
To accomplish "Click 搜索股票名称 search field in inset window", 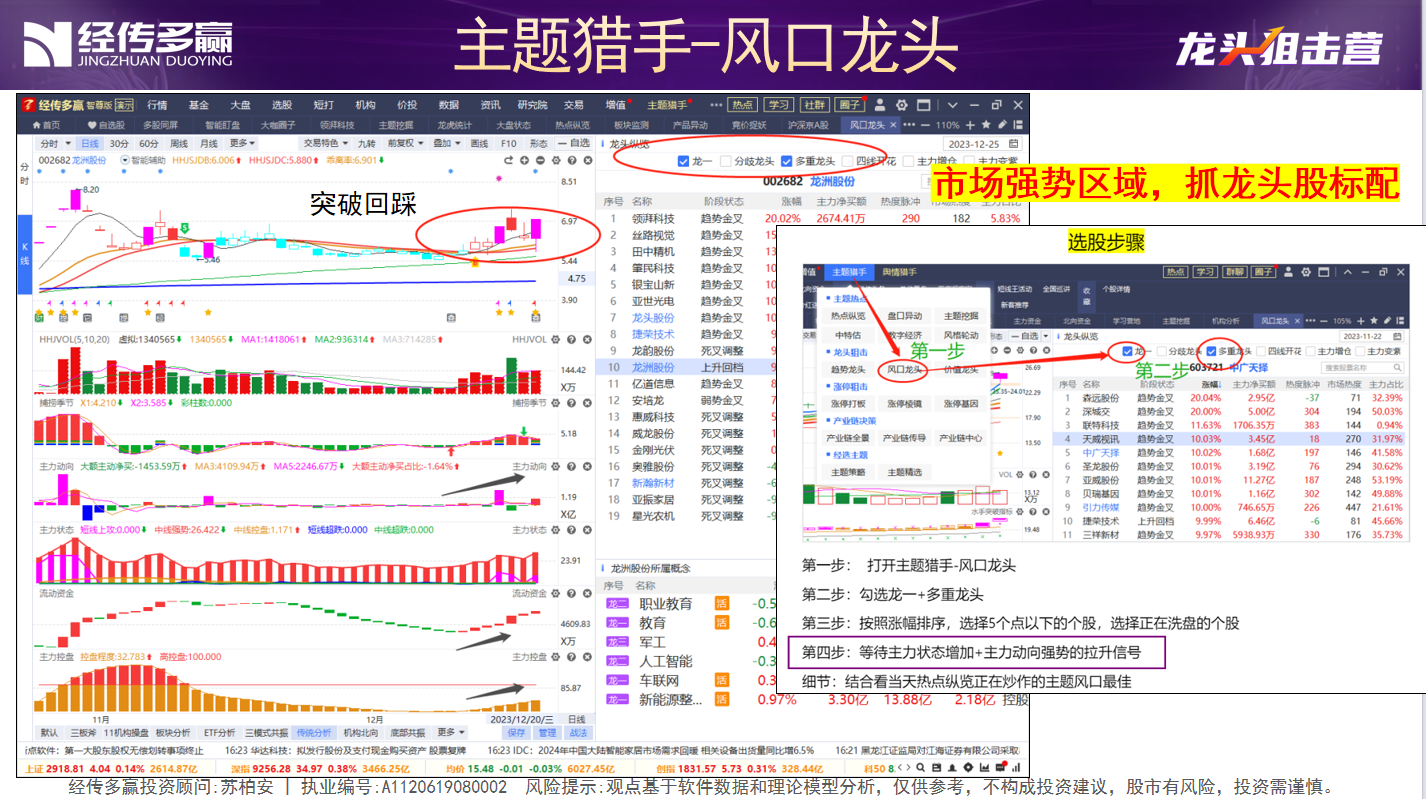I will point(1362,367).
